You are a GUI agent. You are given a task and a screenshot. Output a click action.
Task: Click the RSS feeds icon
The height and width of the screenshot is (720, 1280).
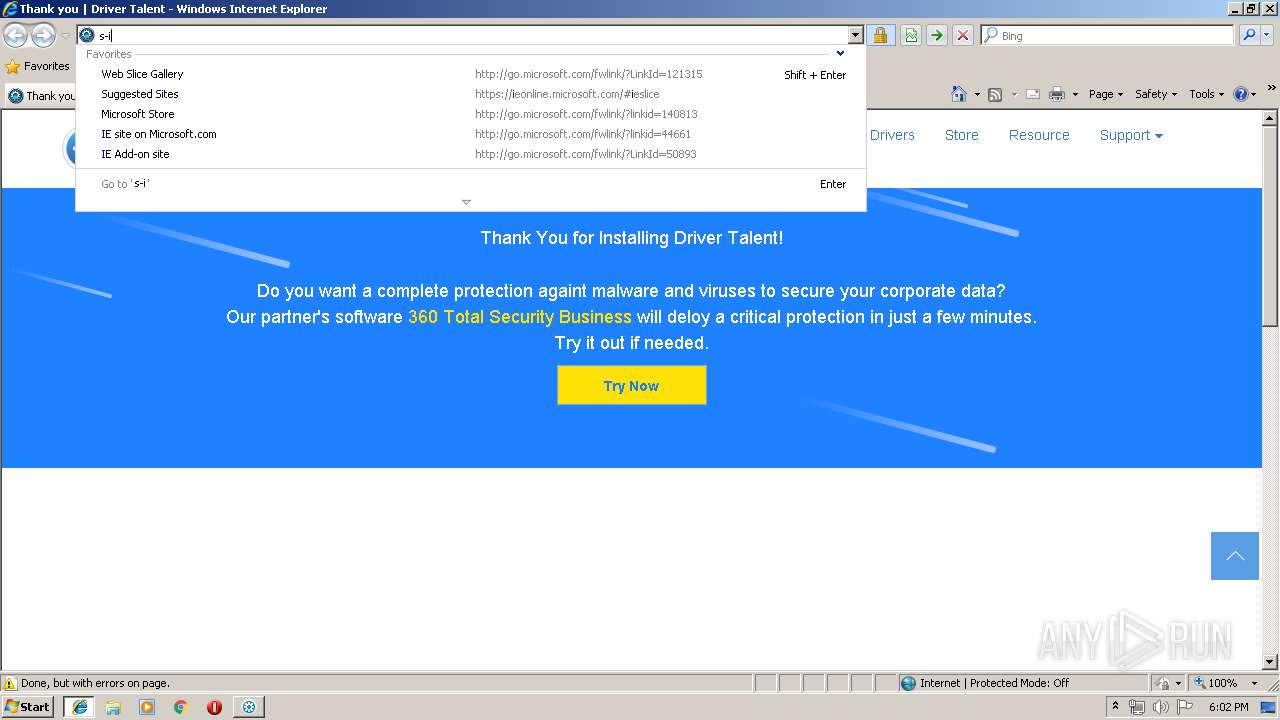point(995,94)
